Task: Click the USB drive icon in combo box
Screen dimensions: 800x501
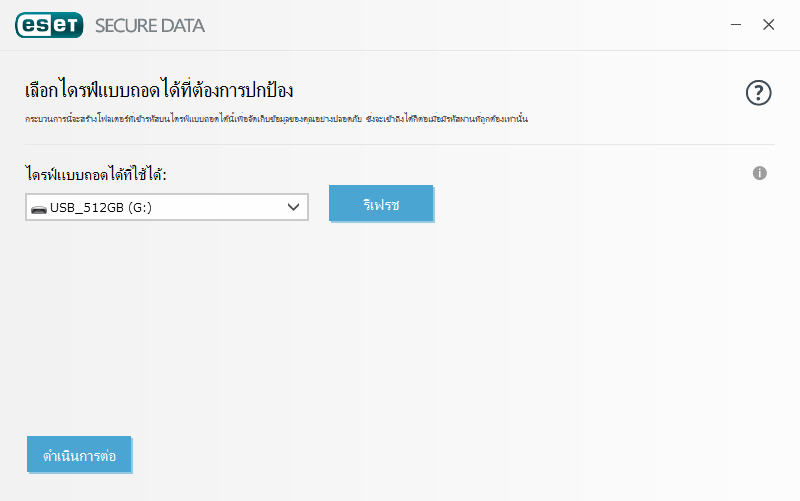Action: (x=39, y=209)
